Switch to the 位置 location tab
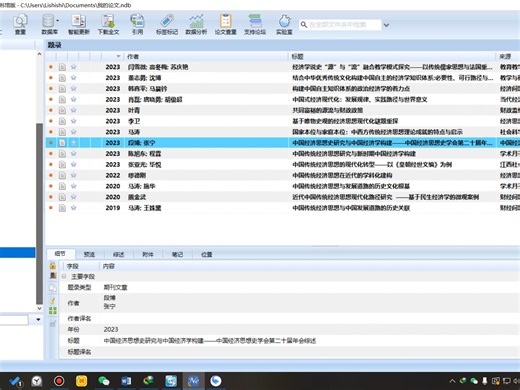The width and height of the screenshot is (520, 390). 207,254
